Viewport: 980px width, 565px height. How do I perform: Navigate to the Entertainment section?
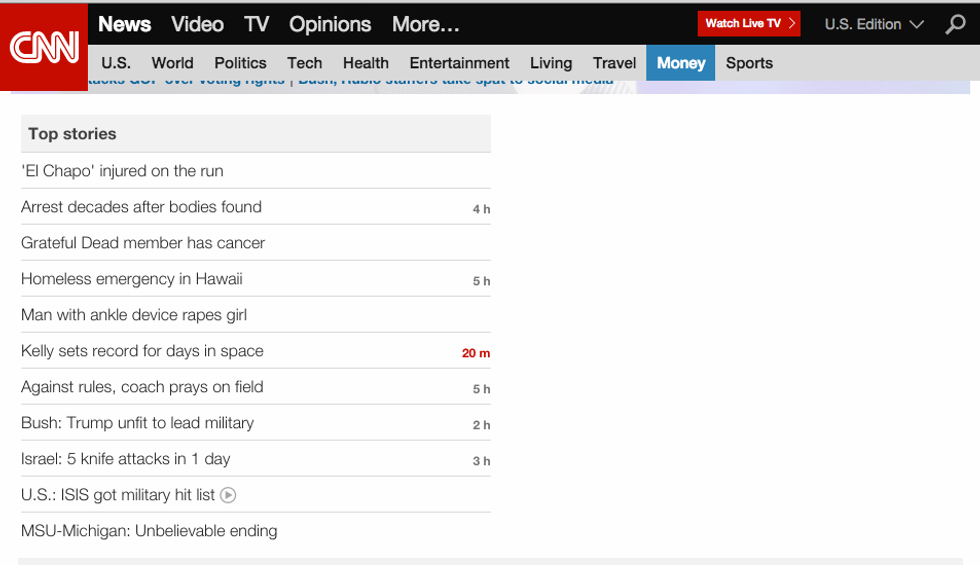click(459, 63)
